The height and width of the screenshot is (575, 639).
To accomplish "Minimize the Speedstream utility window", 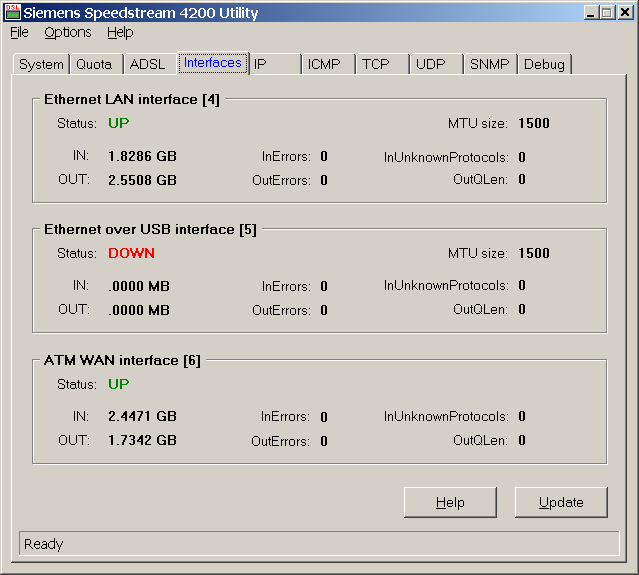I will pyautogui.click(x=591, y=13).
